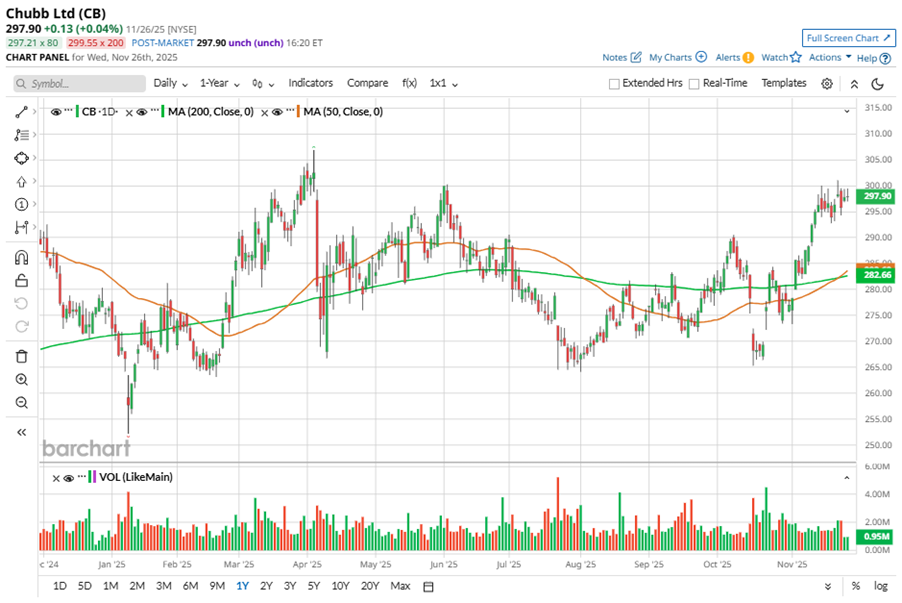Open the 1-Year period dropdown
The image size is (902, 603).
pyautogui.click(x=220, y=83)
